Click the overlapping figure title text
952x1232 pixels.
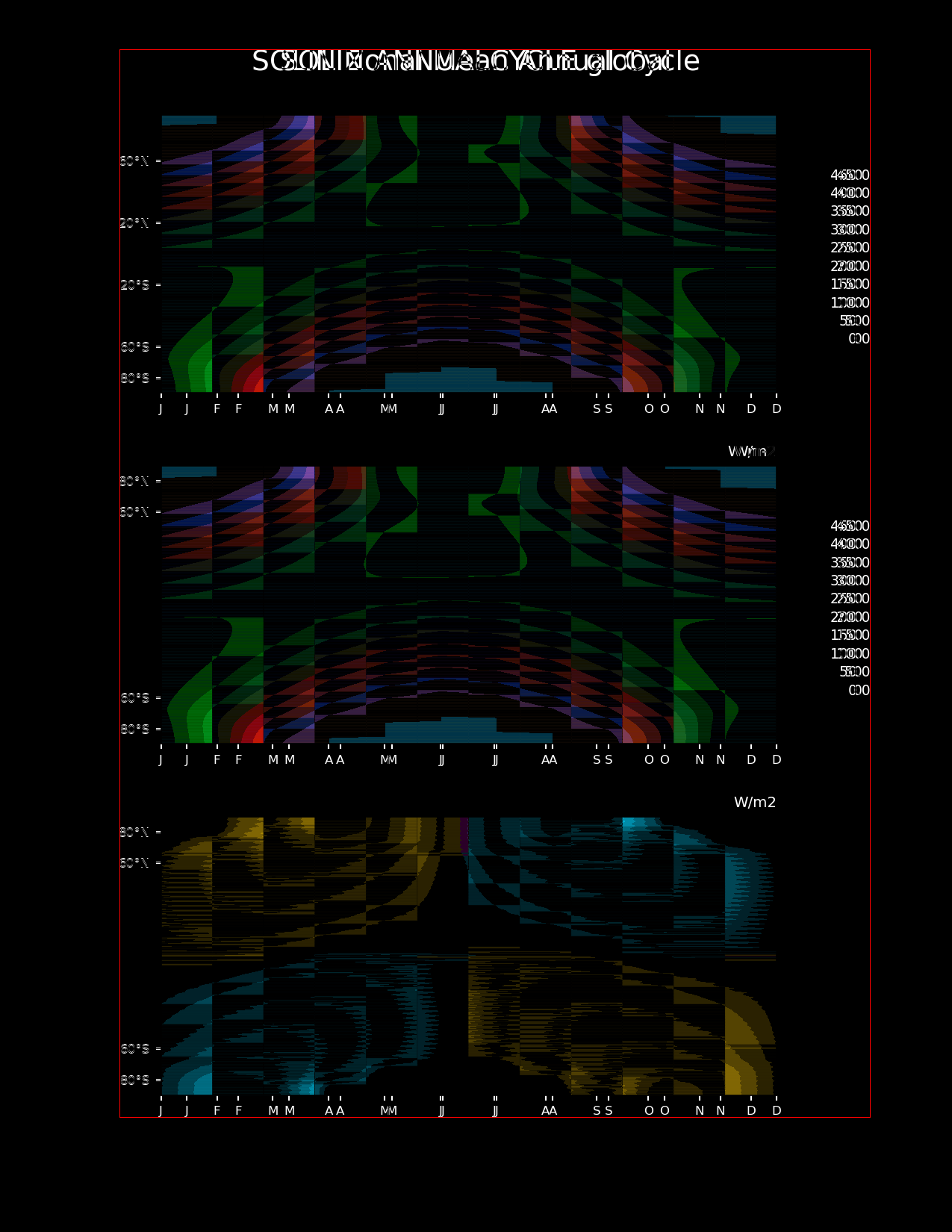coord(476,61)
